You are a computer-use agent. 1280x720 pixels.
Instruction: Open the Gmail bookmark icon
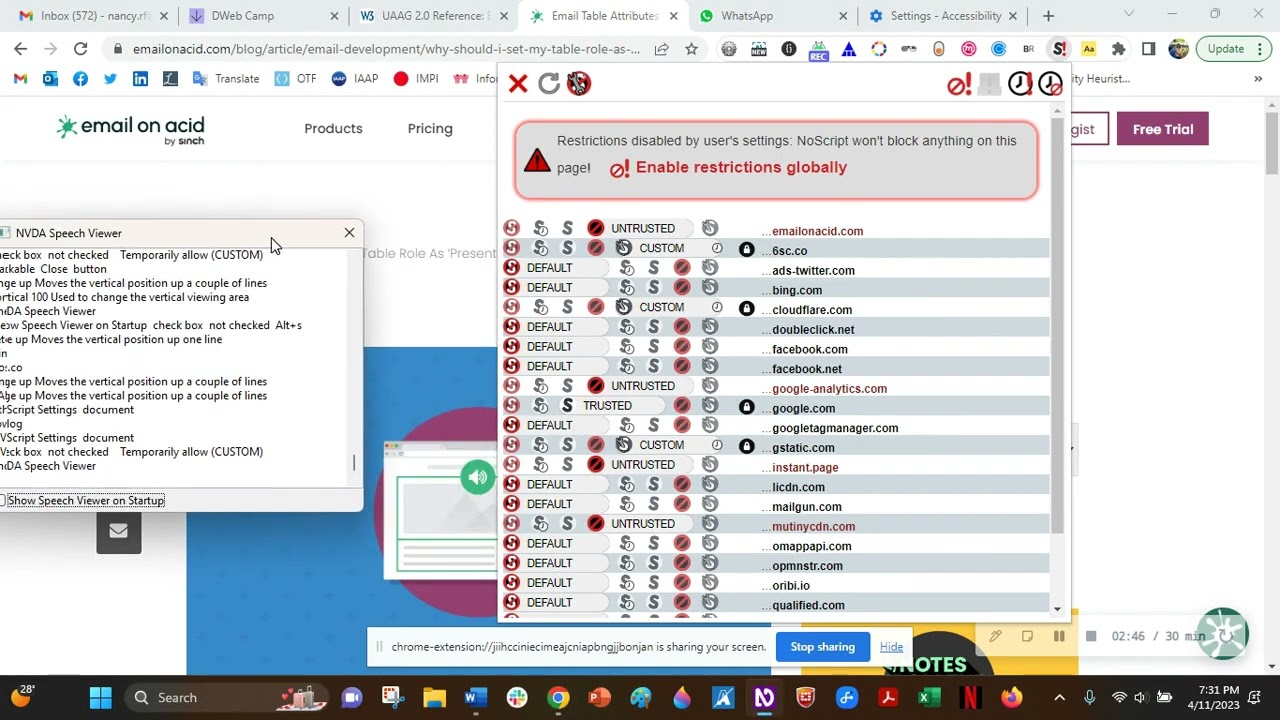[21, 79]
